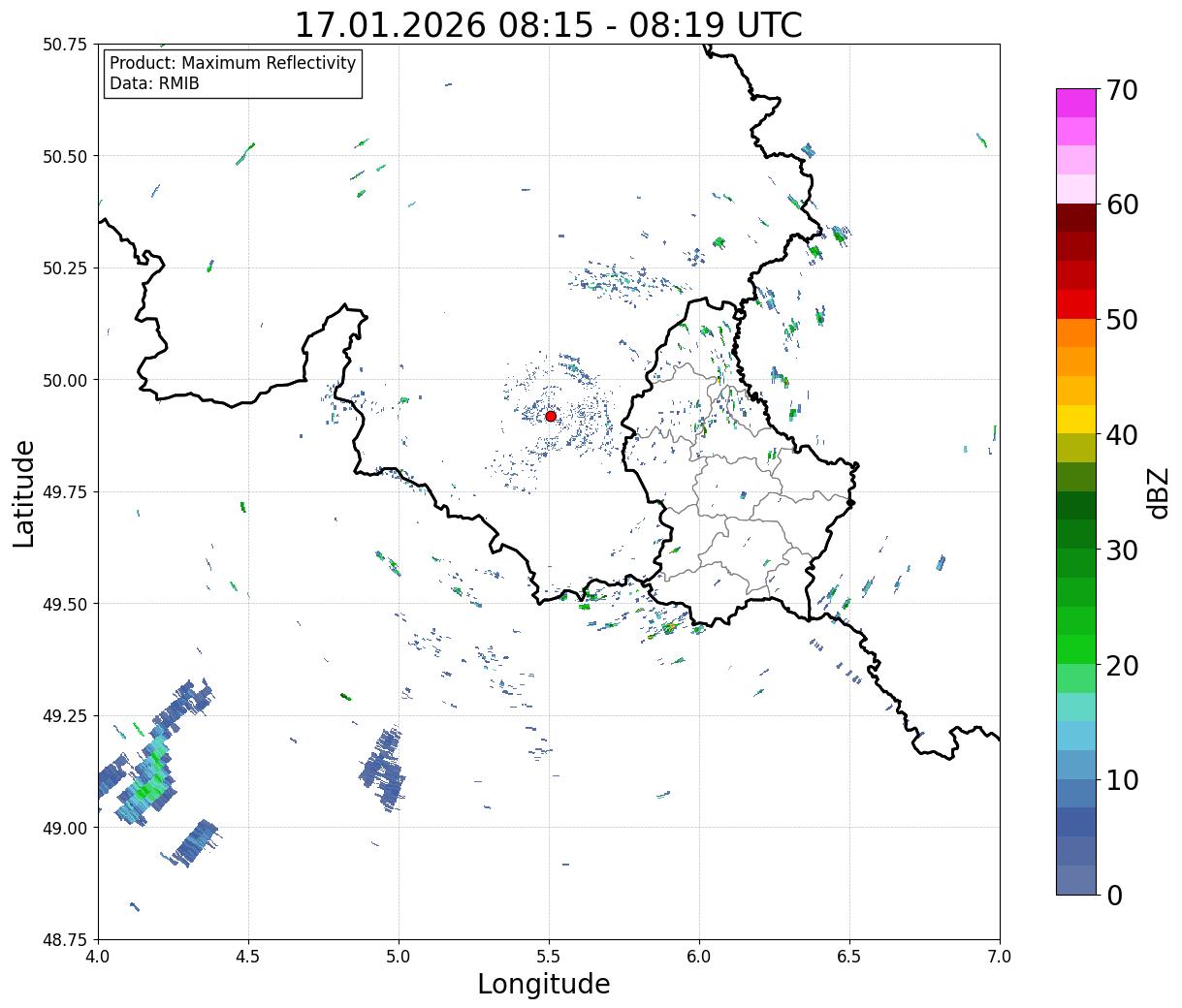Click the 4.5 longitude tick label

tap(248, 957)
